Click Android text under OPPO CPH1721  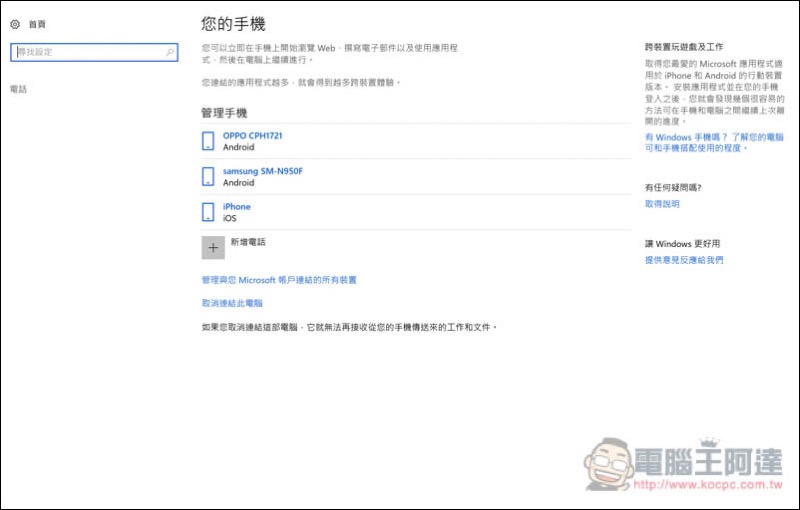238,147
